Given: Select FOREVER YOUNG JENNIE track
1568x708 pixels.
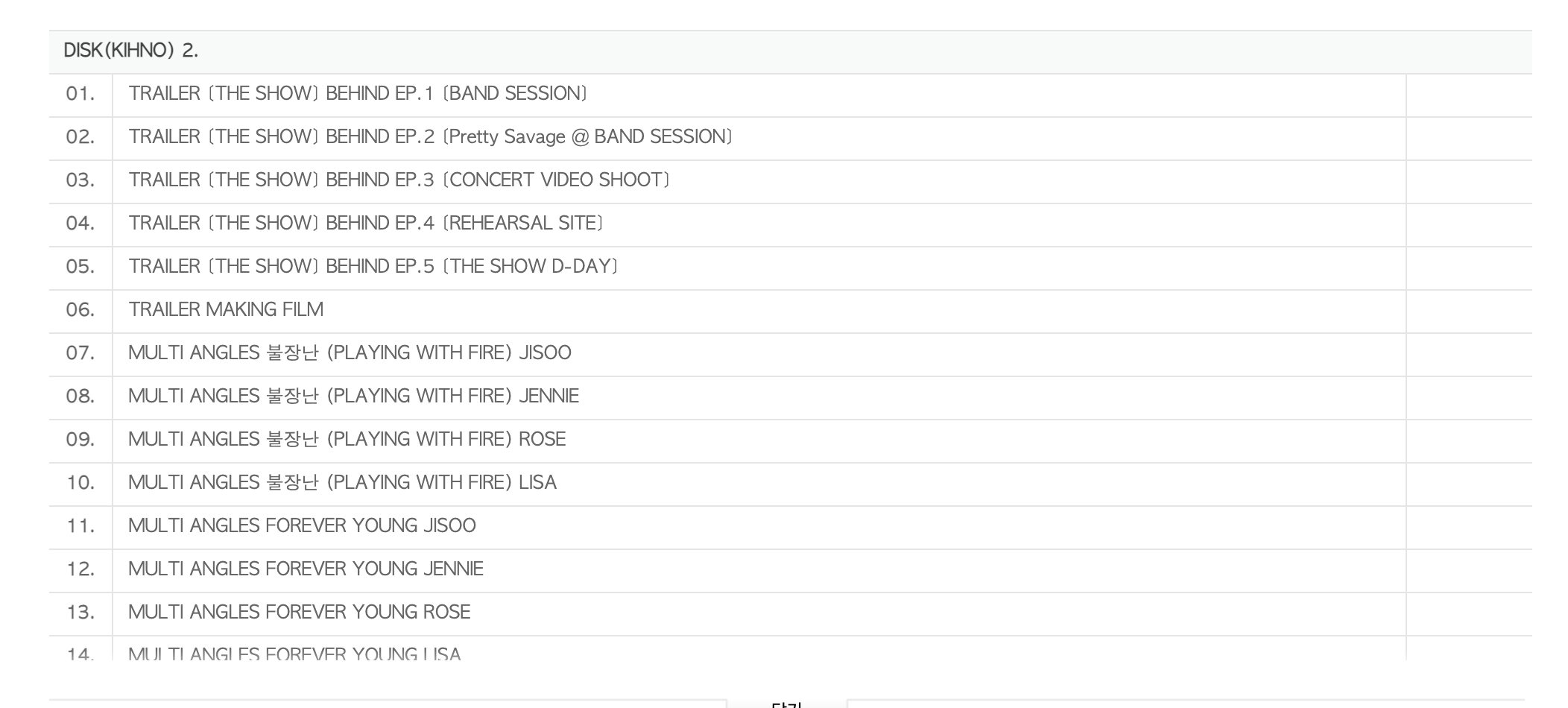Looking at the screenshot, I should click(x=306, y=569).
